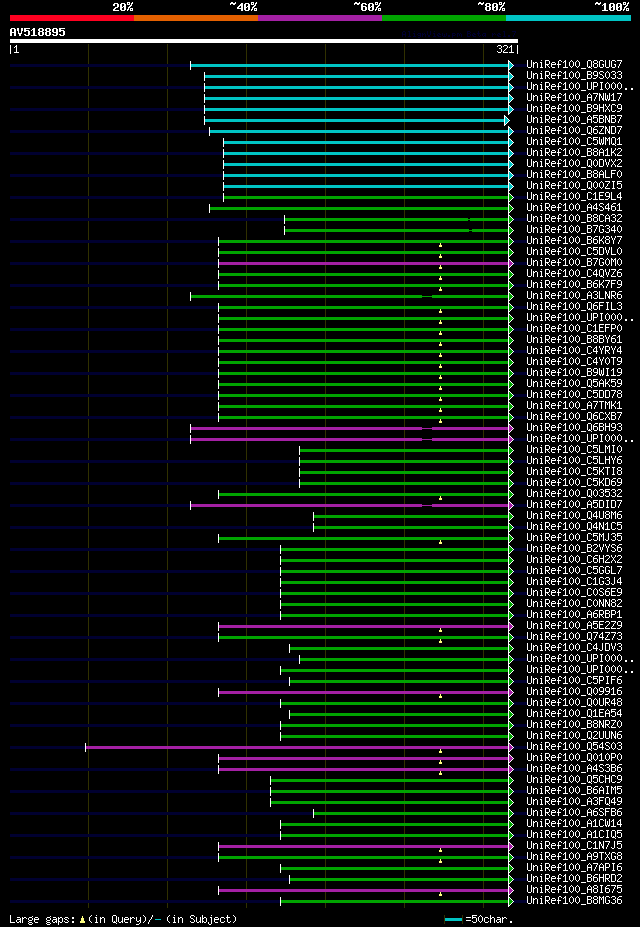Select the UniRef100_B8A1K2 hit name

(x=574, y=153)
